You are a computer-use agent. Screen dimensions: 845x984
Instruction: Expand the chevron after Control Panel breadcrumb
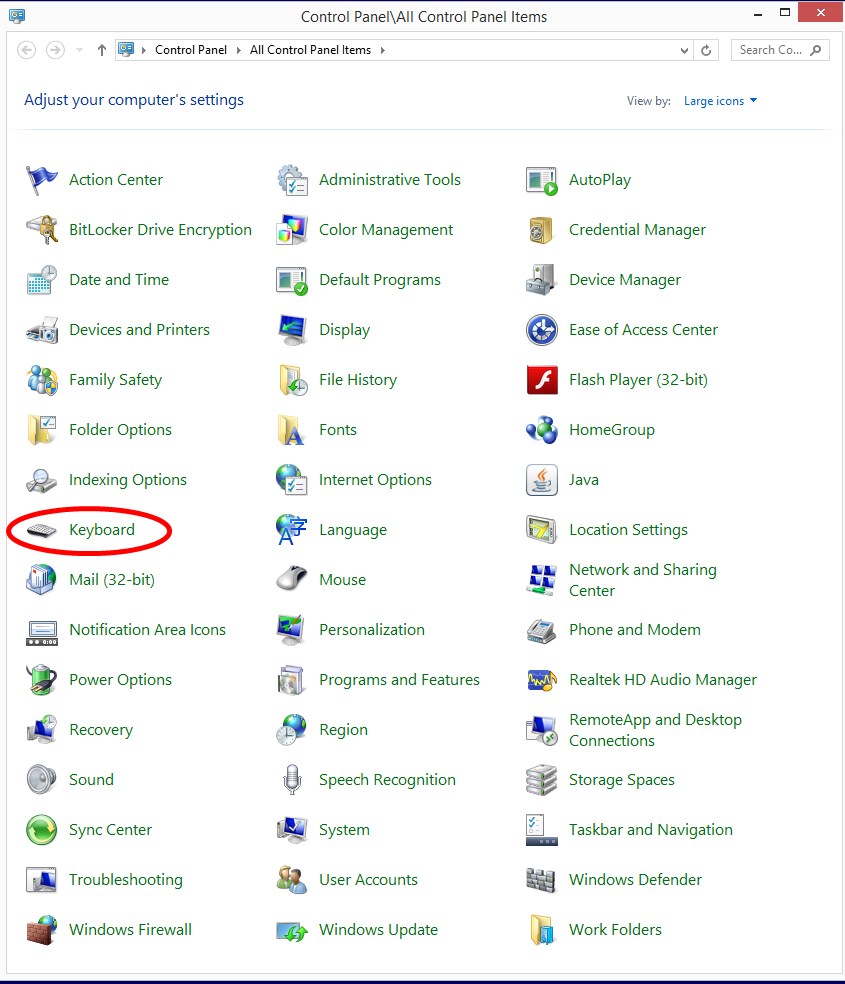pos(238,50)
